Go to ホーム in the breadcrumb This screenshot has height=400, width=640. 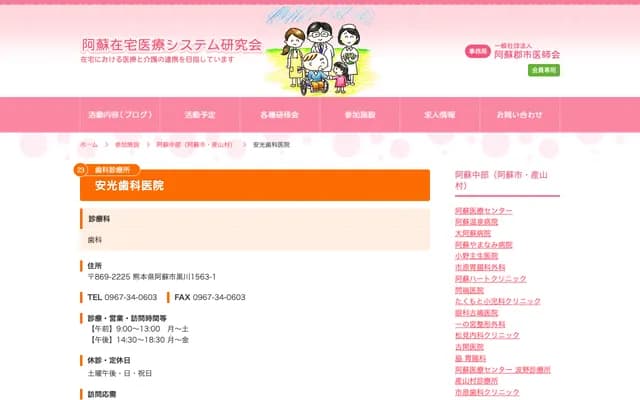pyautogui.click(x=89, y=144)
